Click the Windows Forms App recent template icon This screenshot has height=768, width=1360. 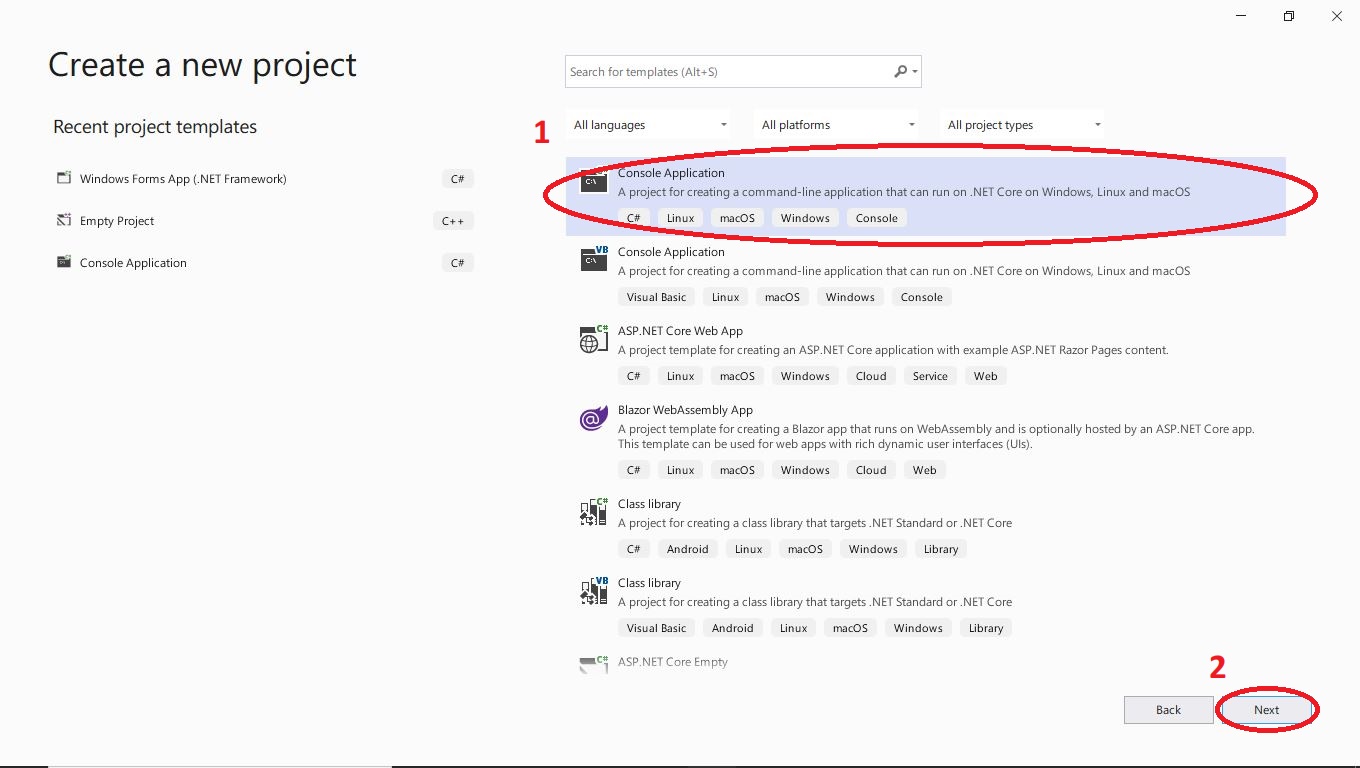(64, 179)
